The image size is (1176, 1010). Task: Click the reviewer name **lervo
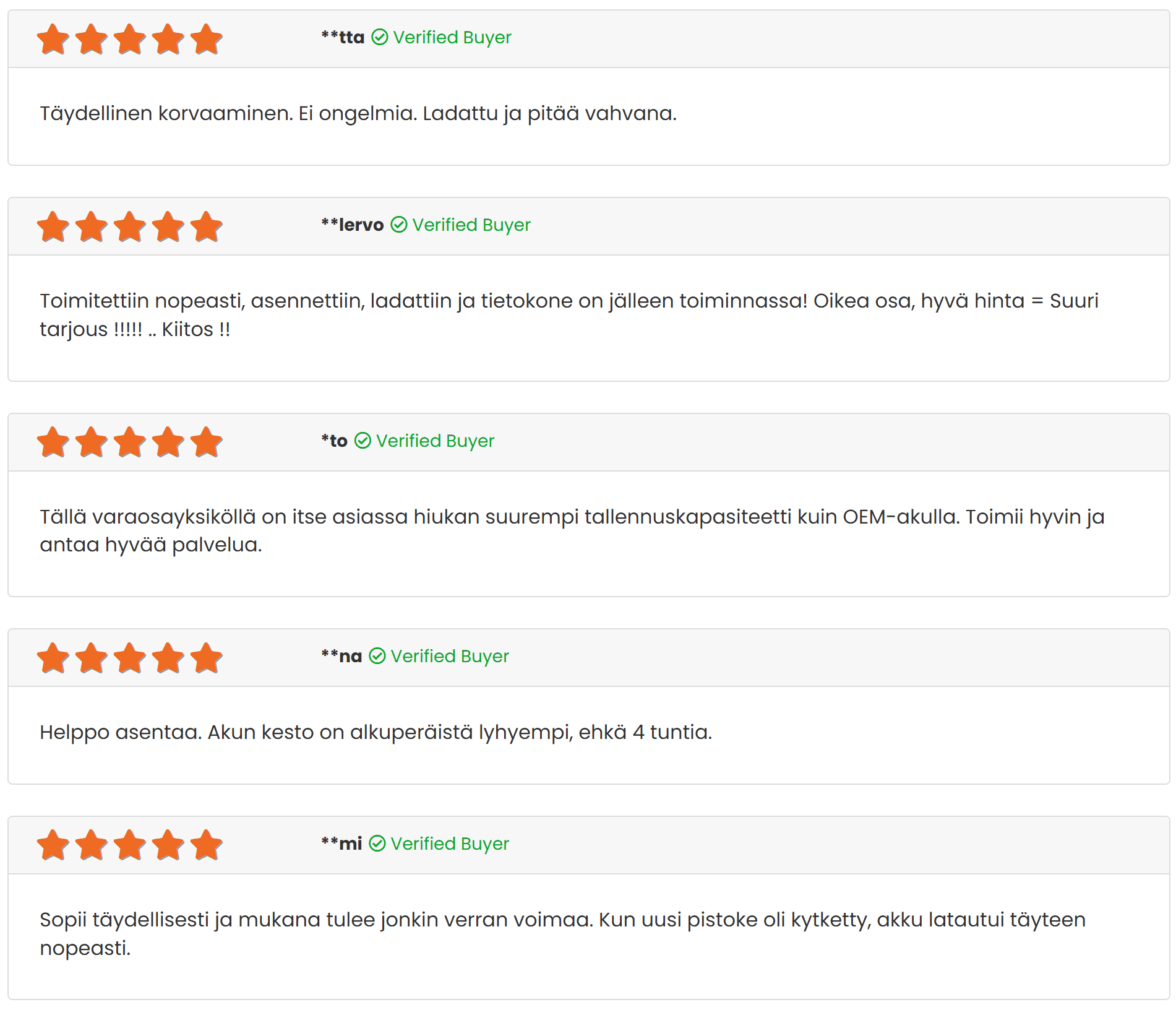click(352, 225)
